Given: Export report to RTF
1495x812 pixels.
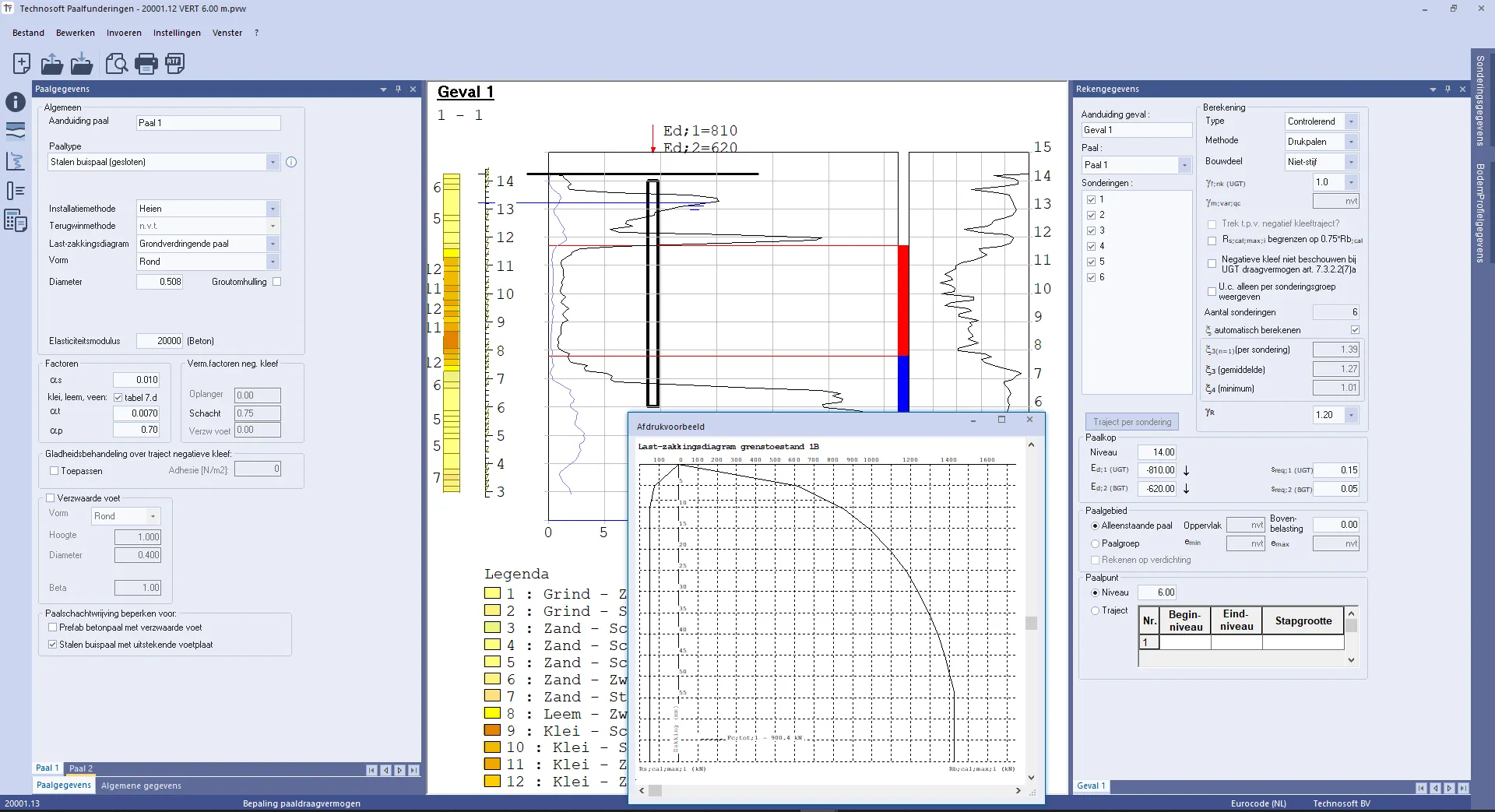Looking at the screenshot, I should (x=175, y=63).
